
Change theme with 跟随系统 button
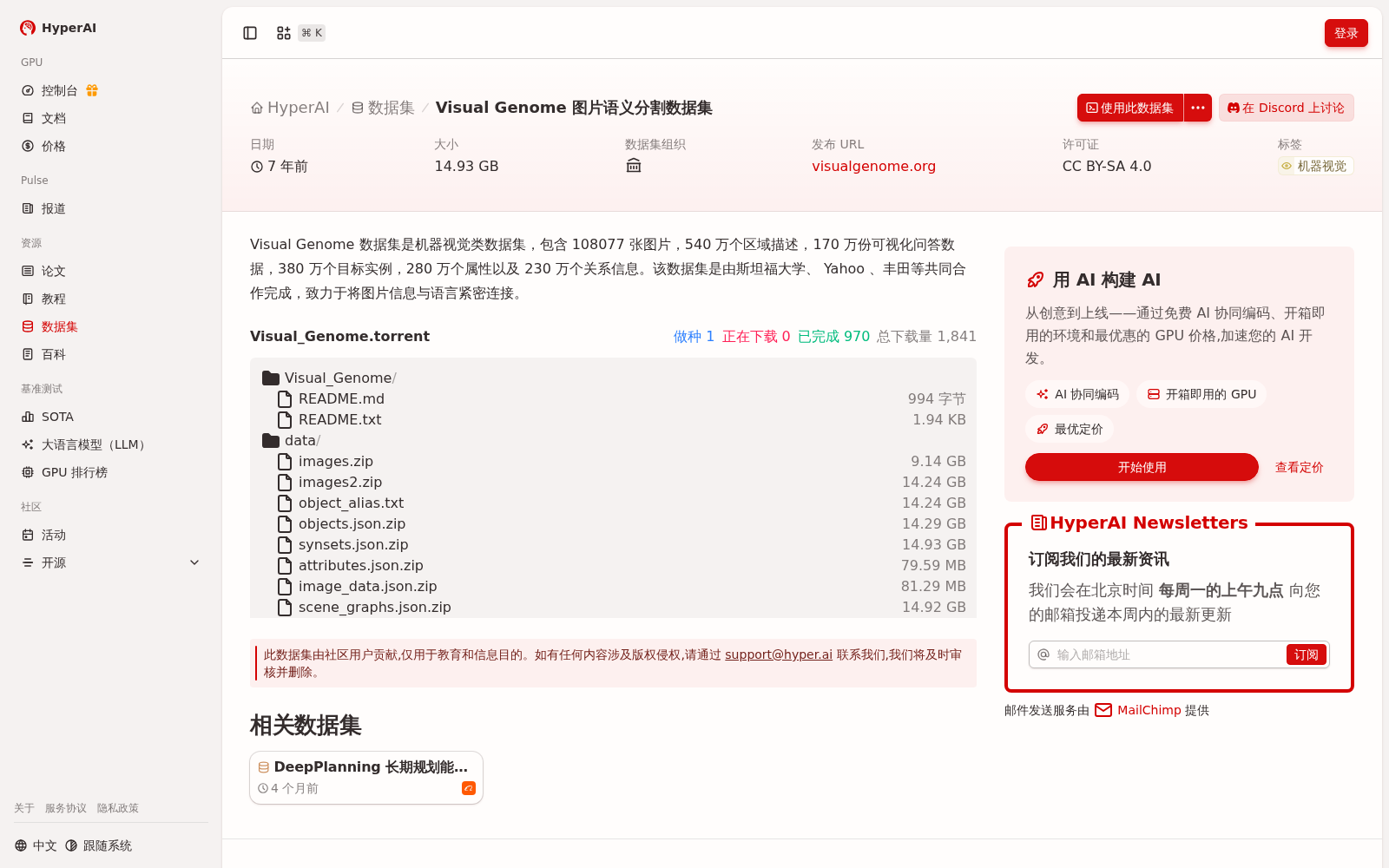point(98,845)
